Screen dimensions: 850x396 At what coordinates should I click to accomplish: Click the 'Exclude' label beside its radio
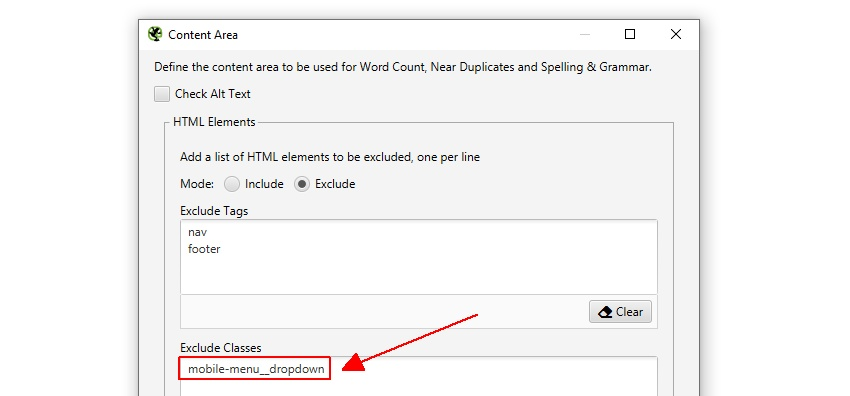(335, 184)
